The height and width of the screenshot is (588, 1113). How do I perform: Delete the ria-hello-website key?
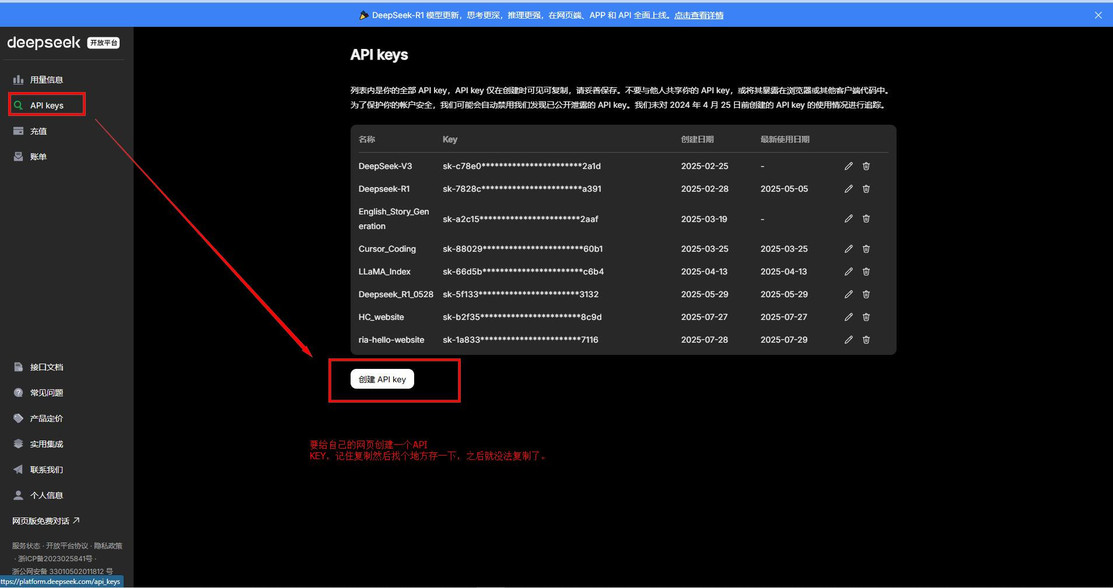coord(866,339)
